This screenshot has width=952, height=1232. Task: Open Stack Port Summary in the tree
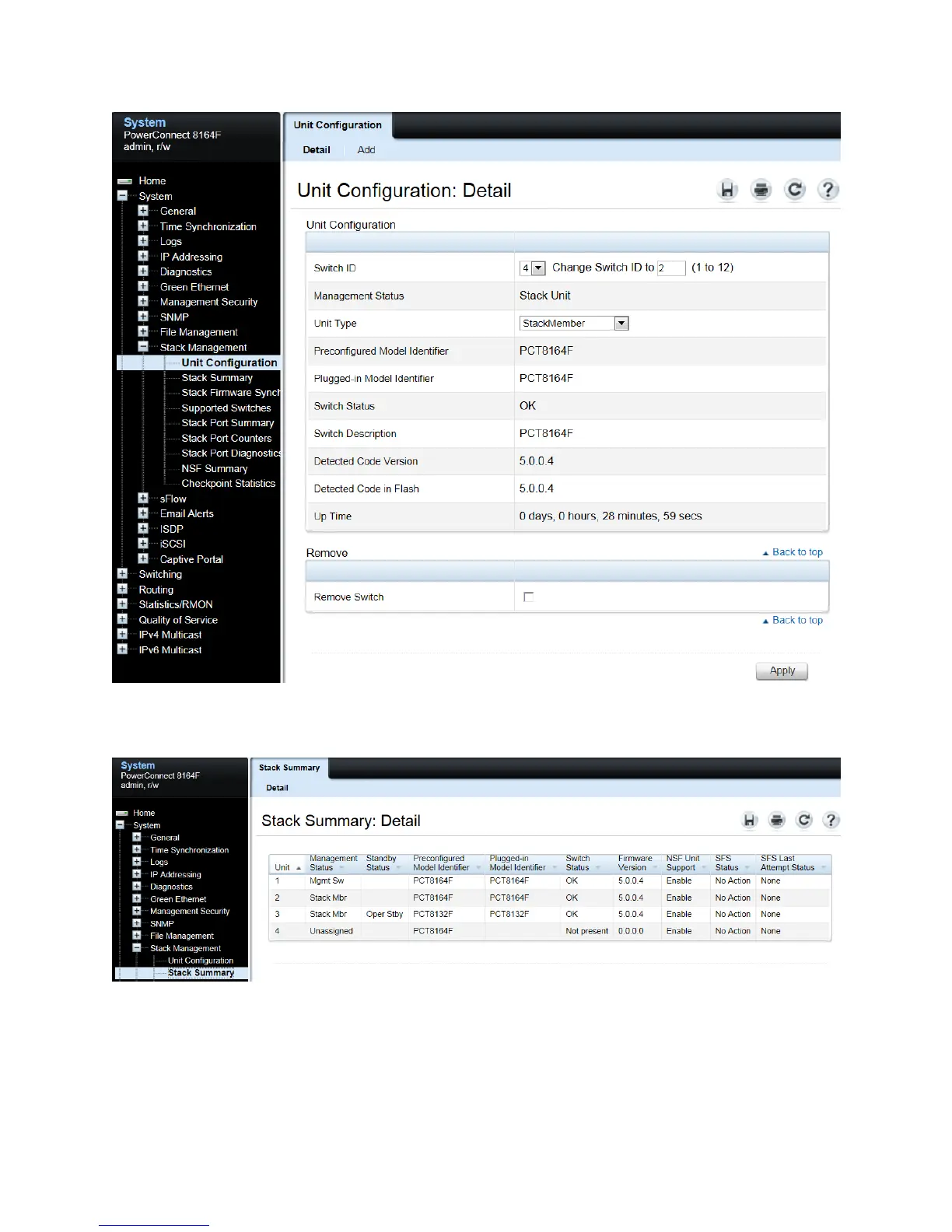[x=227, y=423]
